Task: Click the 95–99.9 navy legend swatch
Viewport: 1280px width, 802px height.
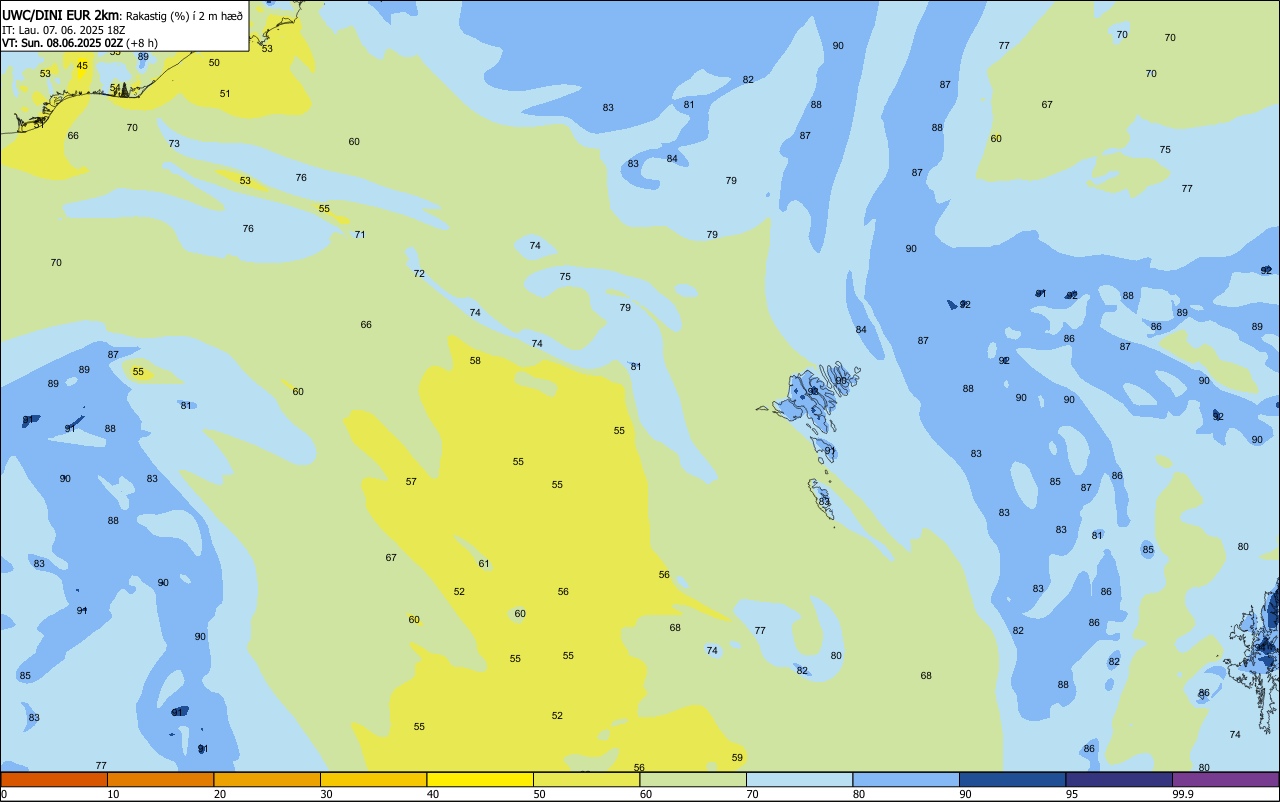Action: (x=1119, y=779)
